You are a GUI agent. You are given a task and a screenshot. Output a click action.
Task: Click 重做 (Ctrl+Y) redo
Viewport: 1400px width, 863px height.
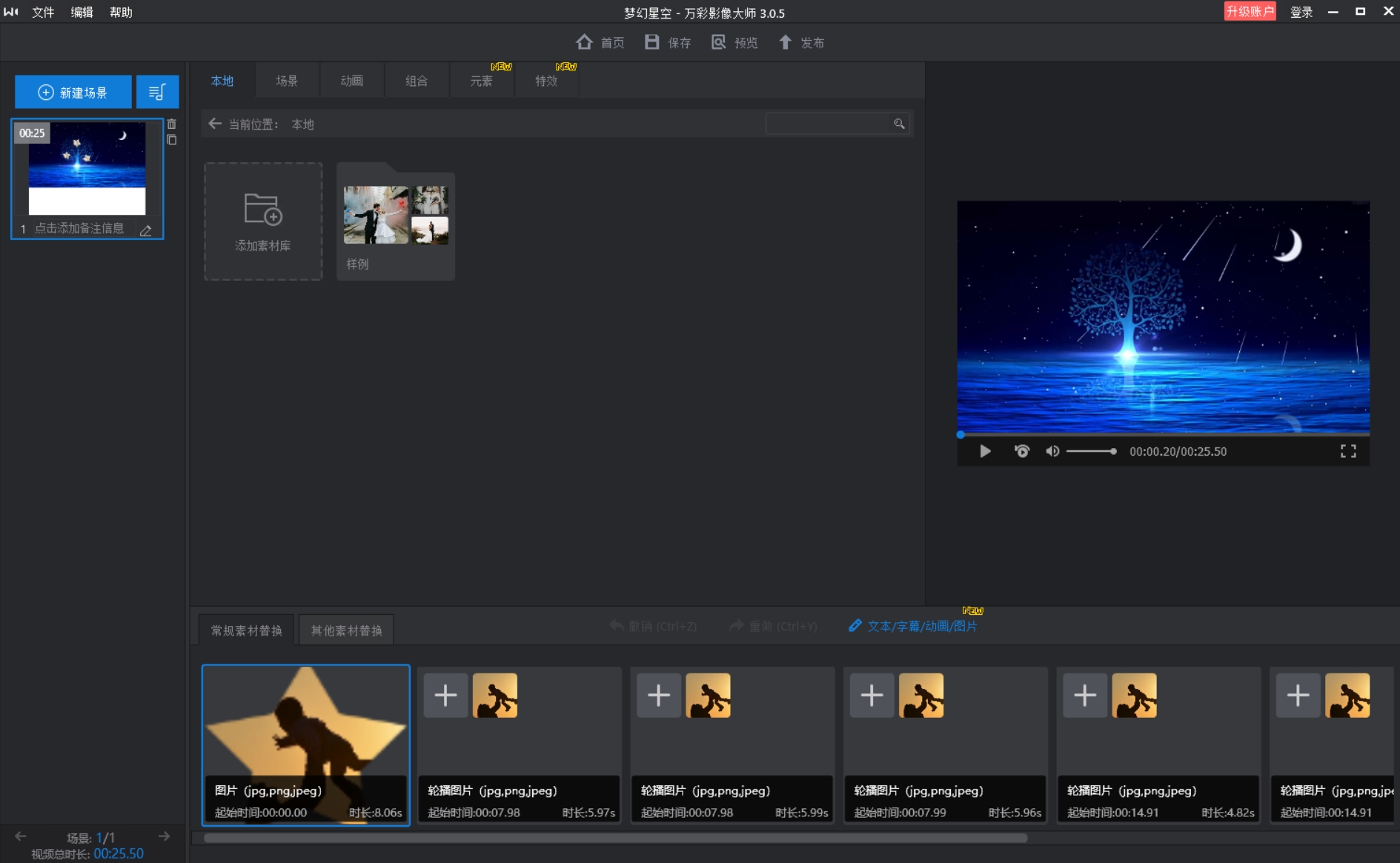773,626
